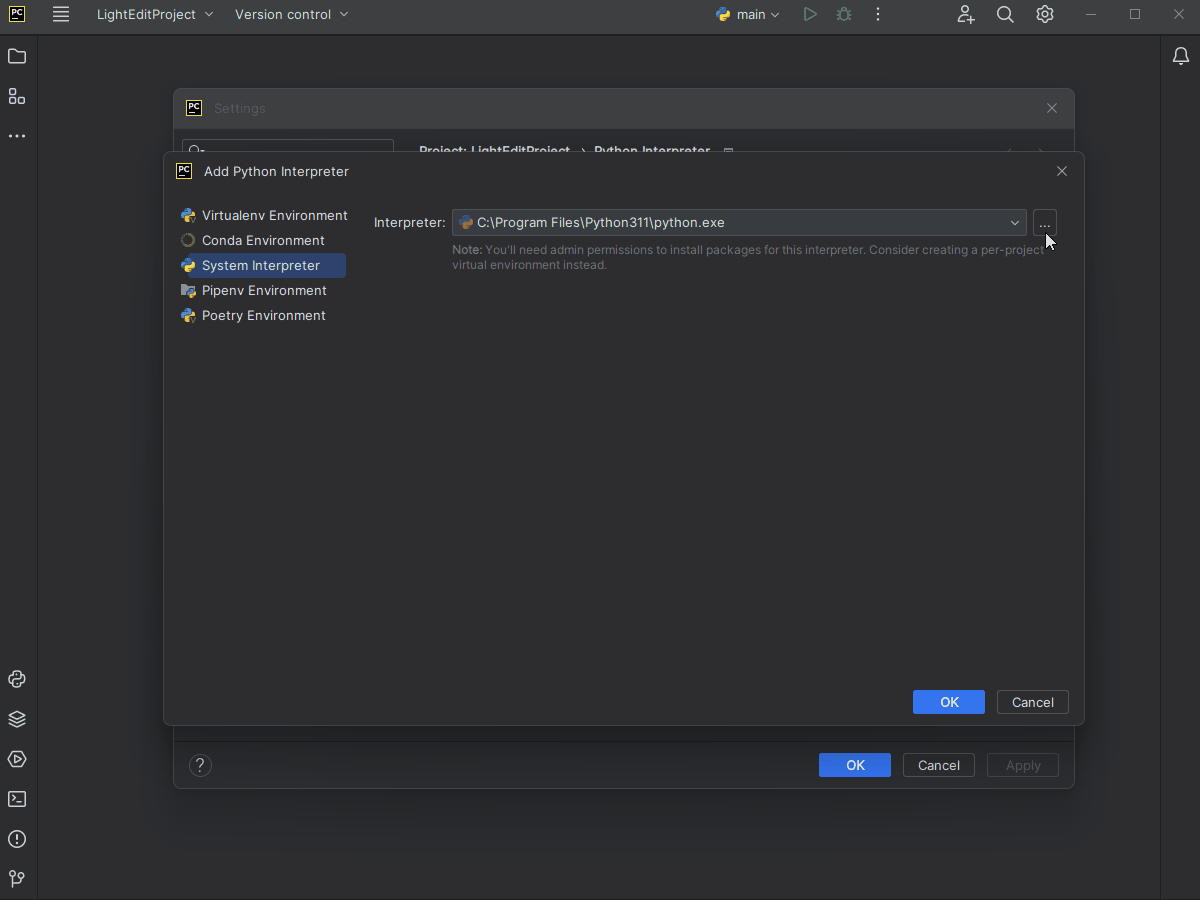
Task: Debug the main configuration
Action: 844,15
